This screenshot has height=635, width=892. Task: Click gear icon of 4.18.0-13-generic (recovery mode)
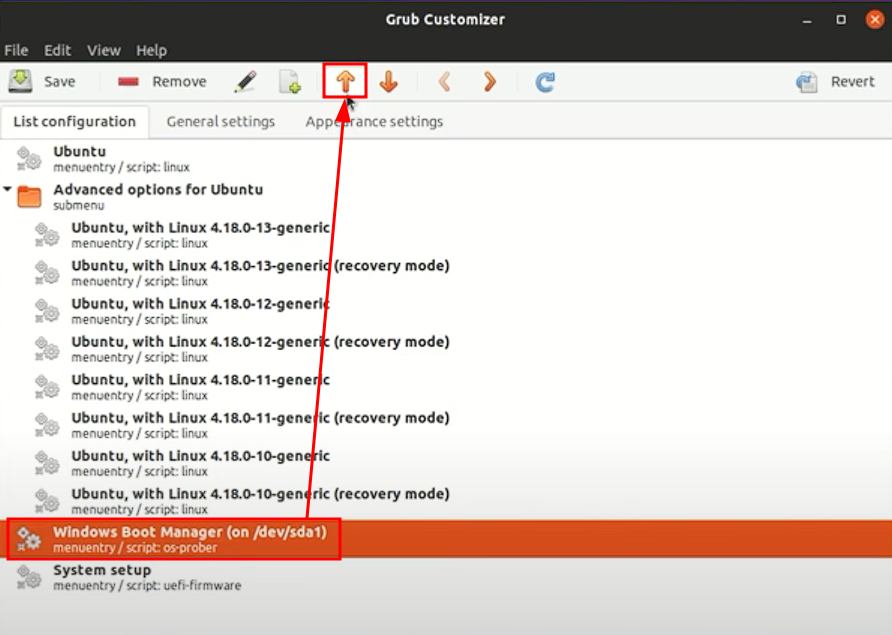click(47, 273)
